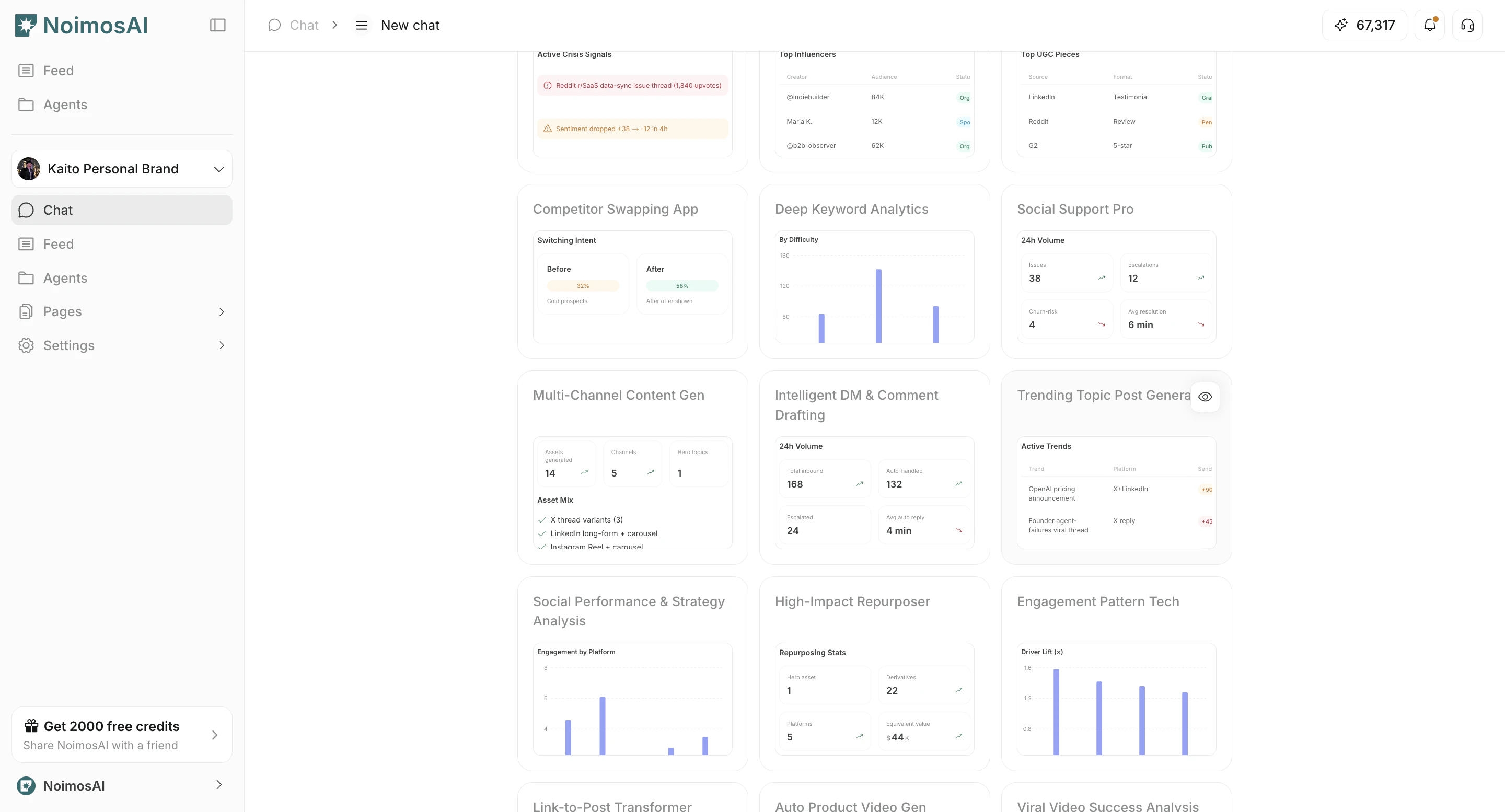1505x812 pixels.
Task: Open the High-Impact Repurposer card
Action: [874, 674]
